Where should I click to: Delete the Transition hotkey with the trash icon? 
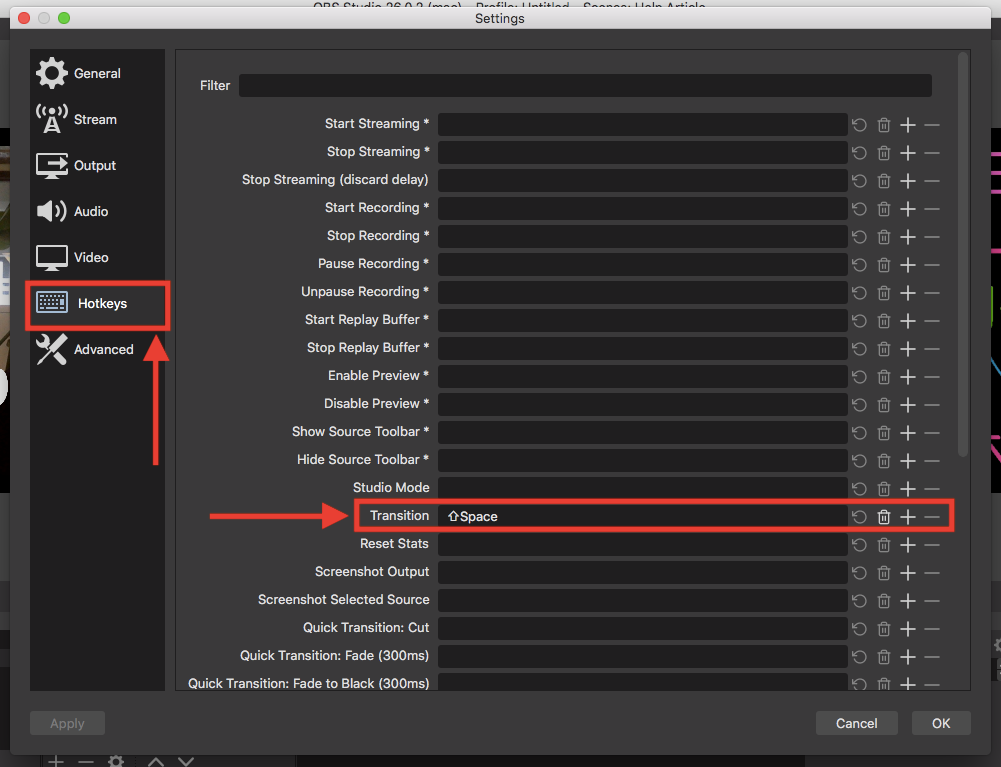(884, 517)
